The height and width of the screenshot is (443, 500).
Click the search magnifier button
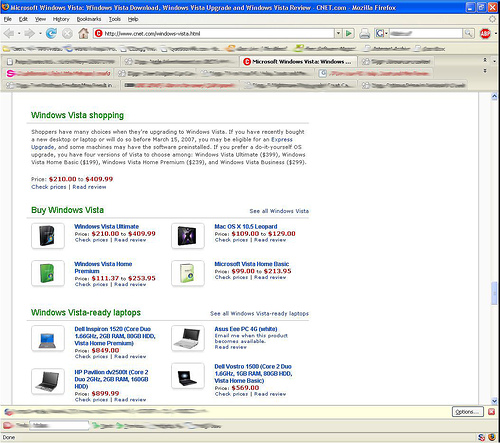coord(468,33)
